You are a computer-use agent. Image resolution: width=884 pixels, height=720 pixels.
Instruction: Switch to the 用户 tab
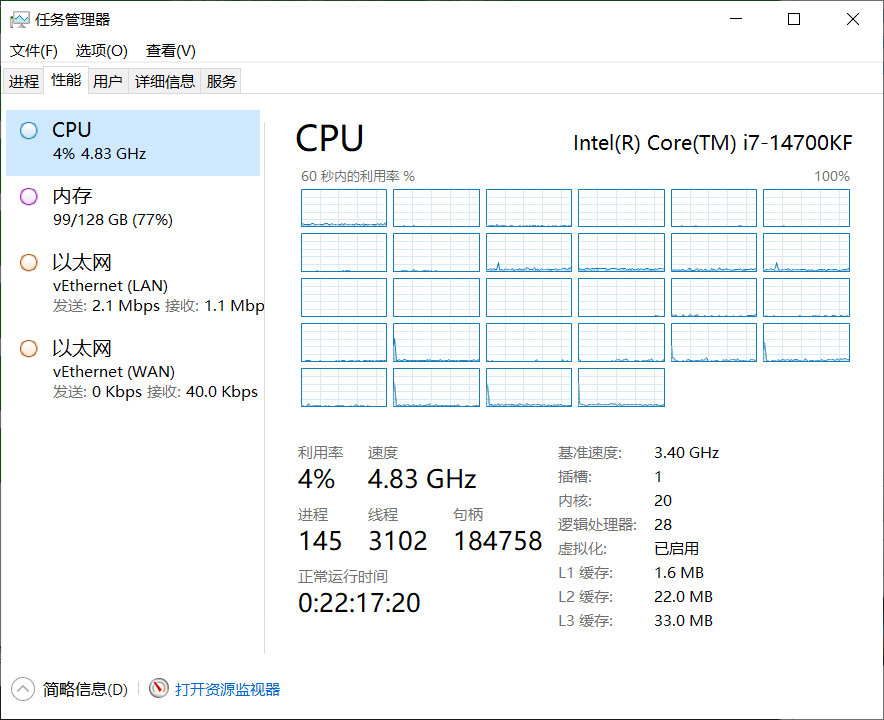[107, 81]
